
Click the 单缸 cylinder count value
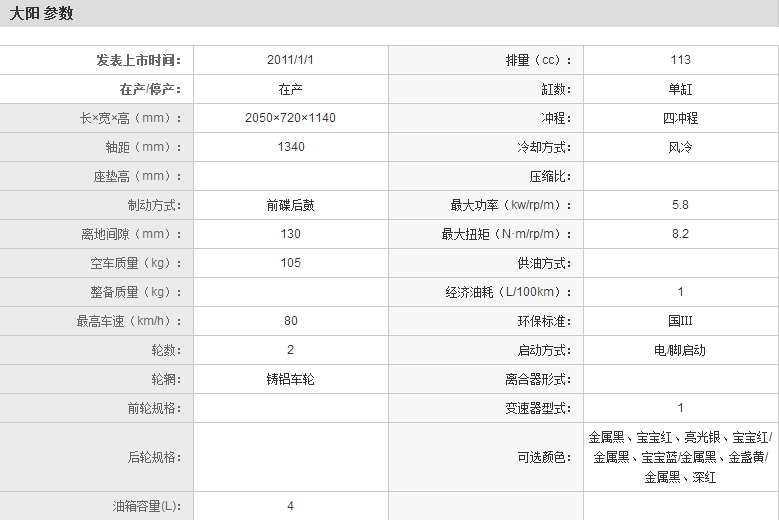tap(680, 89)
